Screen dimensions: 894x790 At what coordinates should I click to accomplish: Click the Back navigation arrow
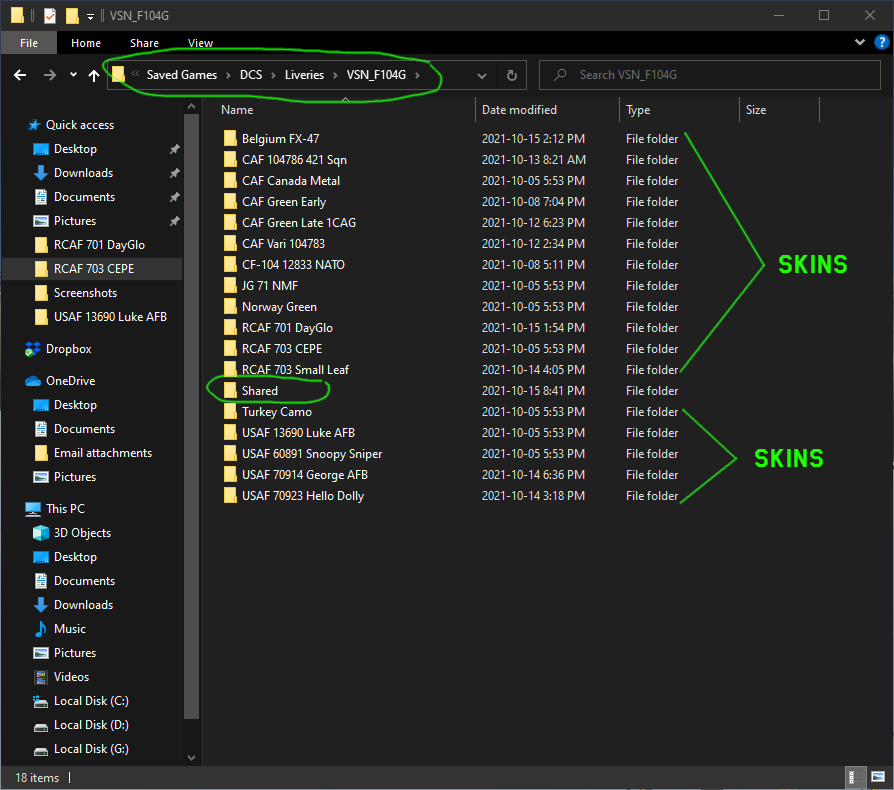(x=20, y=75)
